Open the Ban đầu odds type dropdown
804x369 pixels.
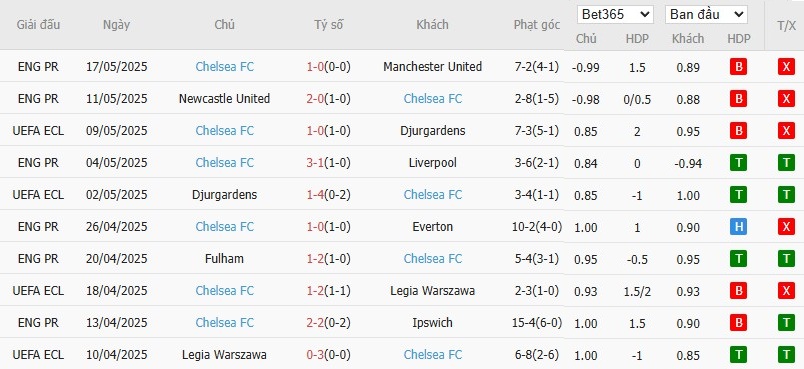tap(706, 15)
